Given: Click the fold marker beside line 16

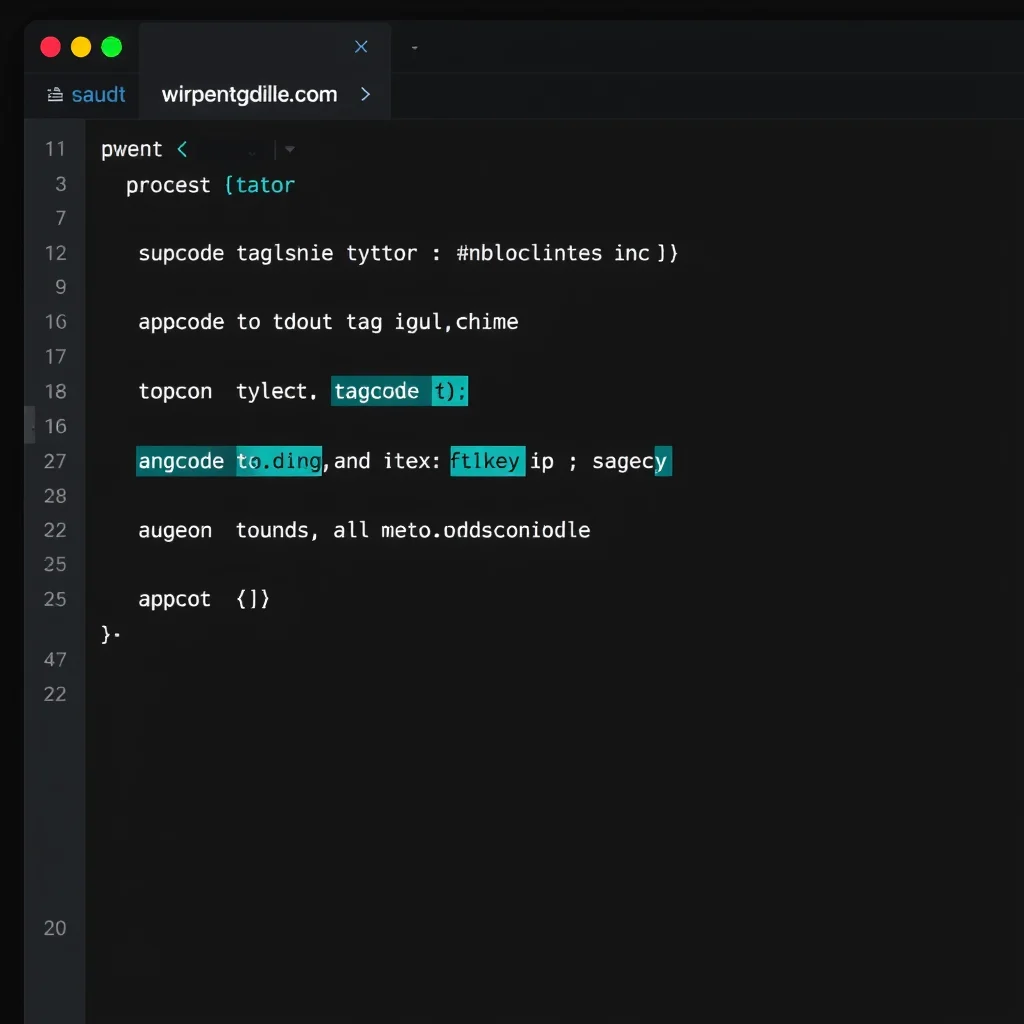Looking at the screenshot, I should point(30,426).
